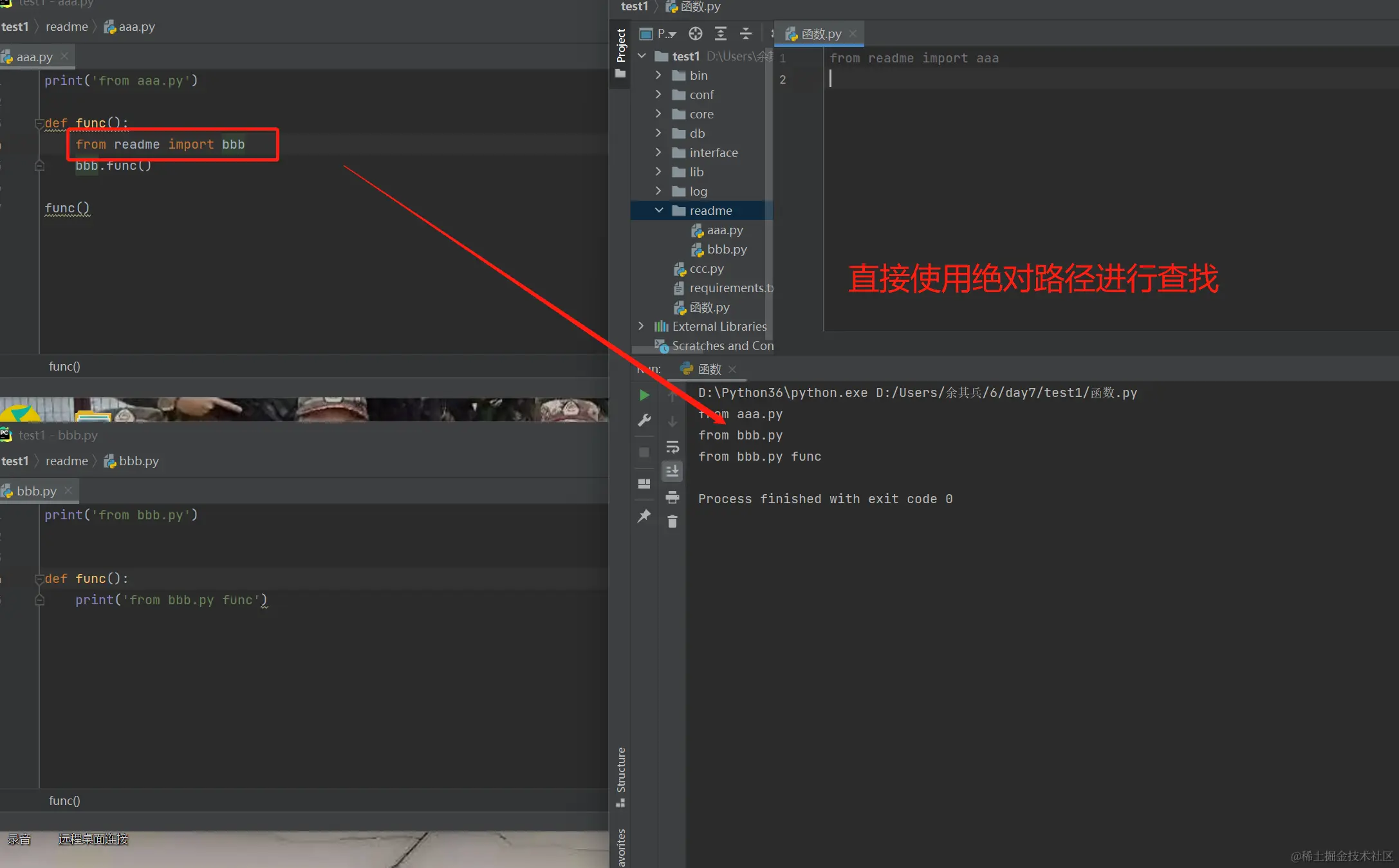1399x868 pixels.
Task: Click expand all icon in Project toolbar
Action: coord(721,33)
